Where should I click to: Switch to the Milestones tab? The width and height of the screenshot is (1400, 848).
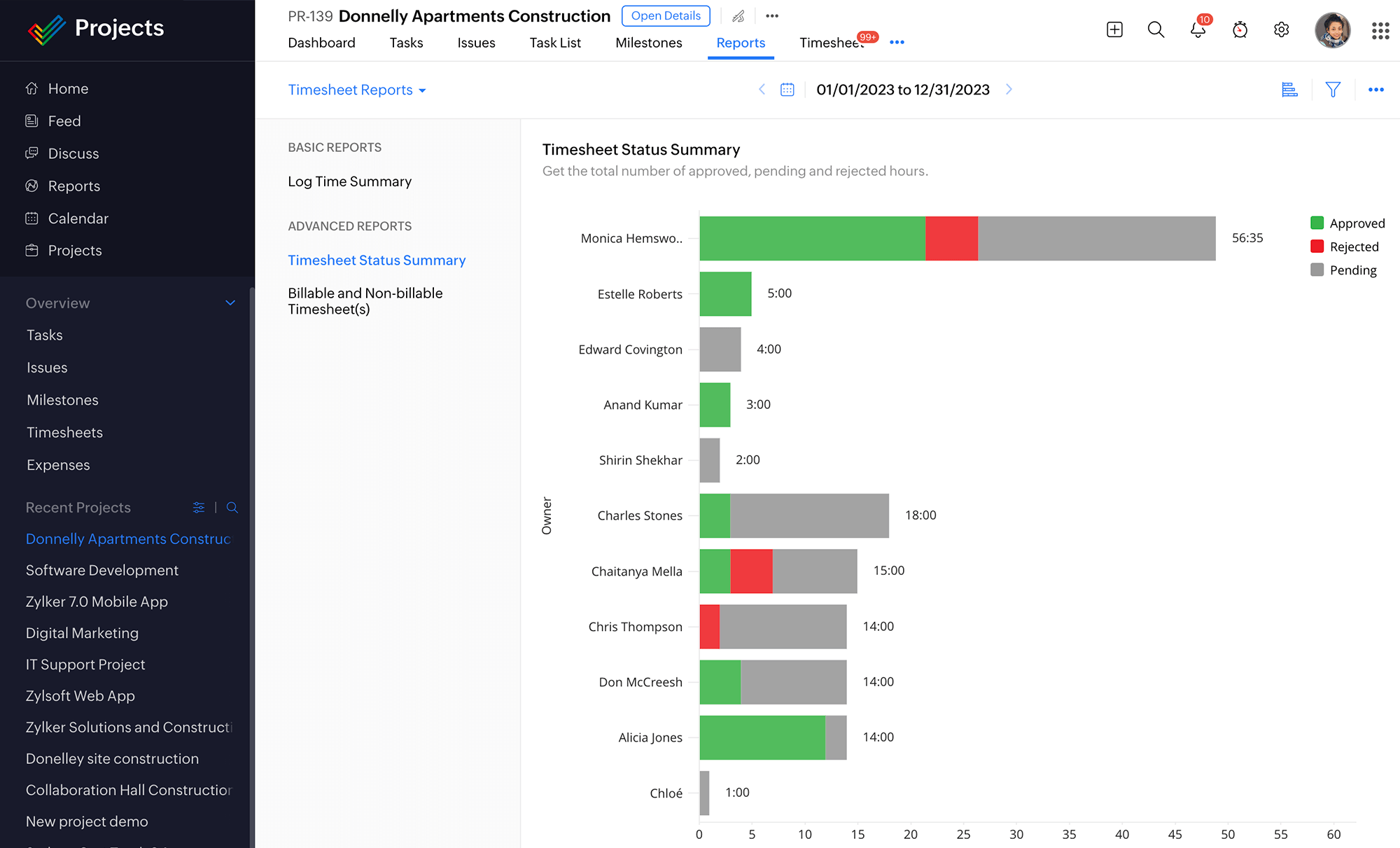pyautogui.click(x=648, y=43)
